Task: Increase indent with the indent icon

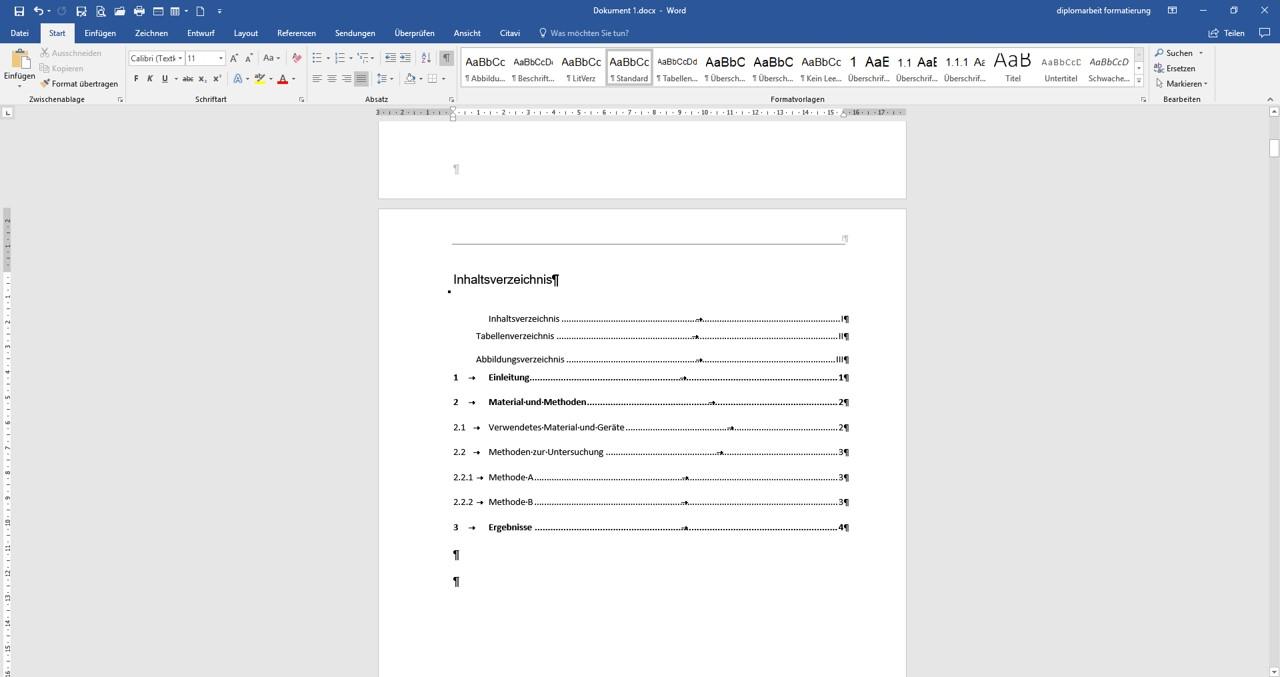Action: [405, 58]
